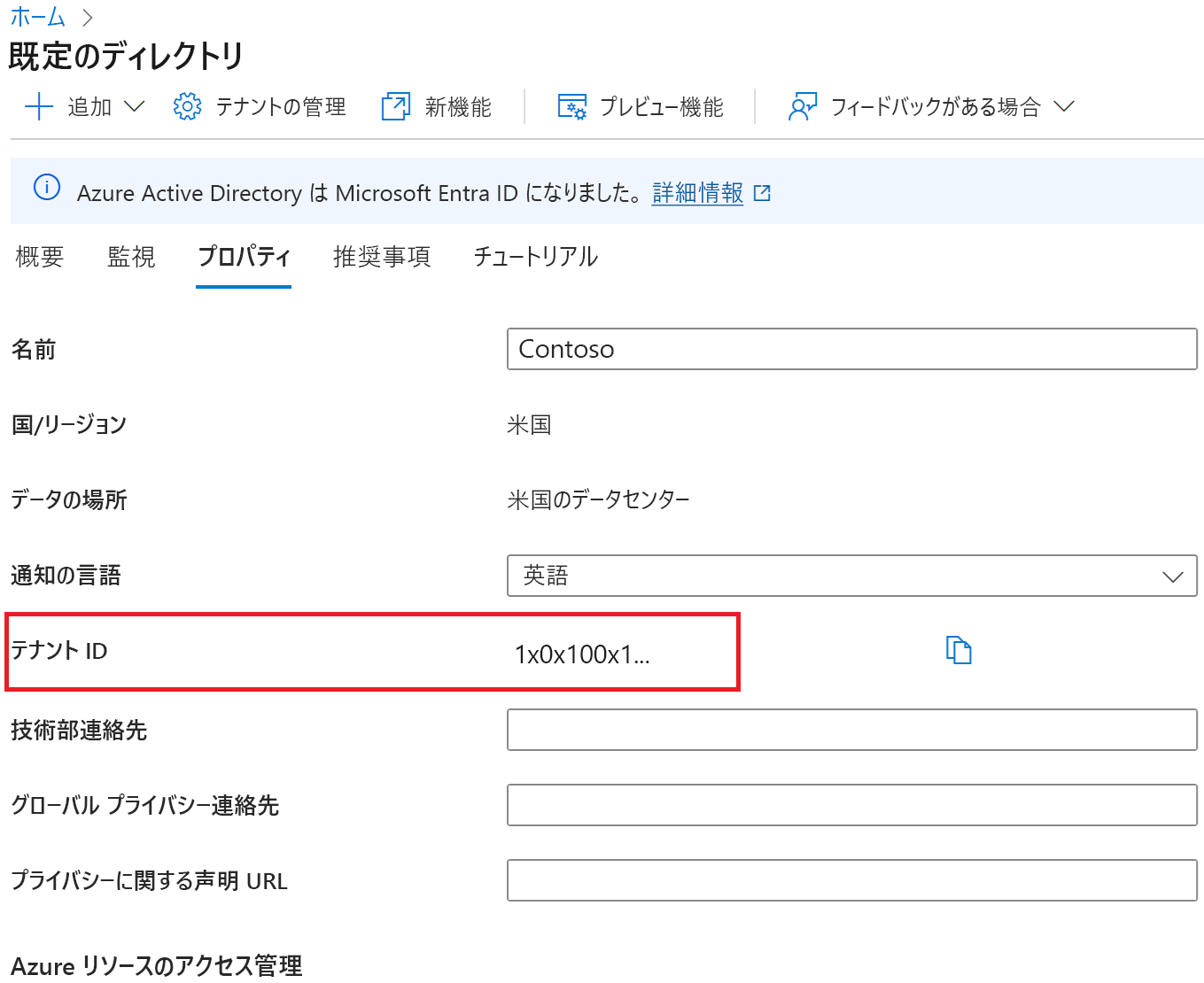Click the Azure リソースのアクセス管理 heading
1204x983 pixels.
click(x=157, y=965)
